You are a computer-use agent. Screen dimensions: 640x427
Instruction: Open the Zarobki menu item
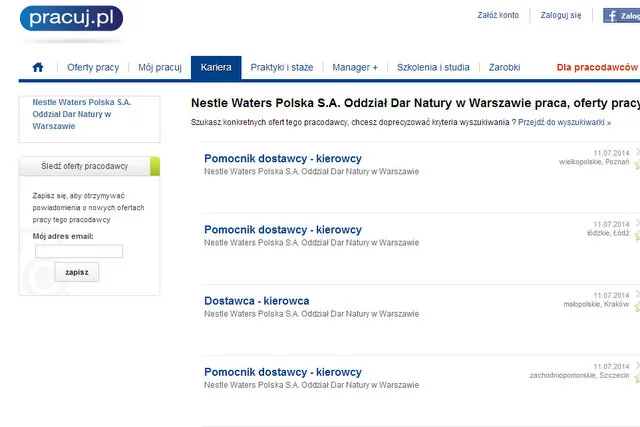point(504,67)
